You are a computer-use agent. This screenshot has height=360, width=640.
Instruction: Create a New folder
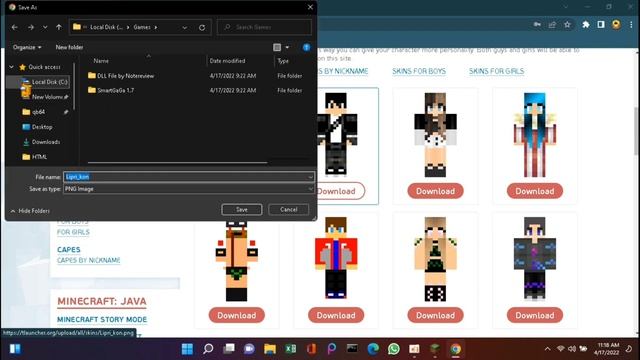(x=69, y=47)
